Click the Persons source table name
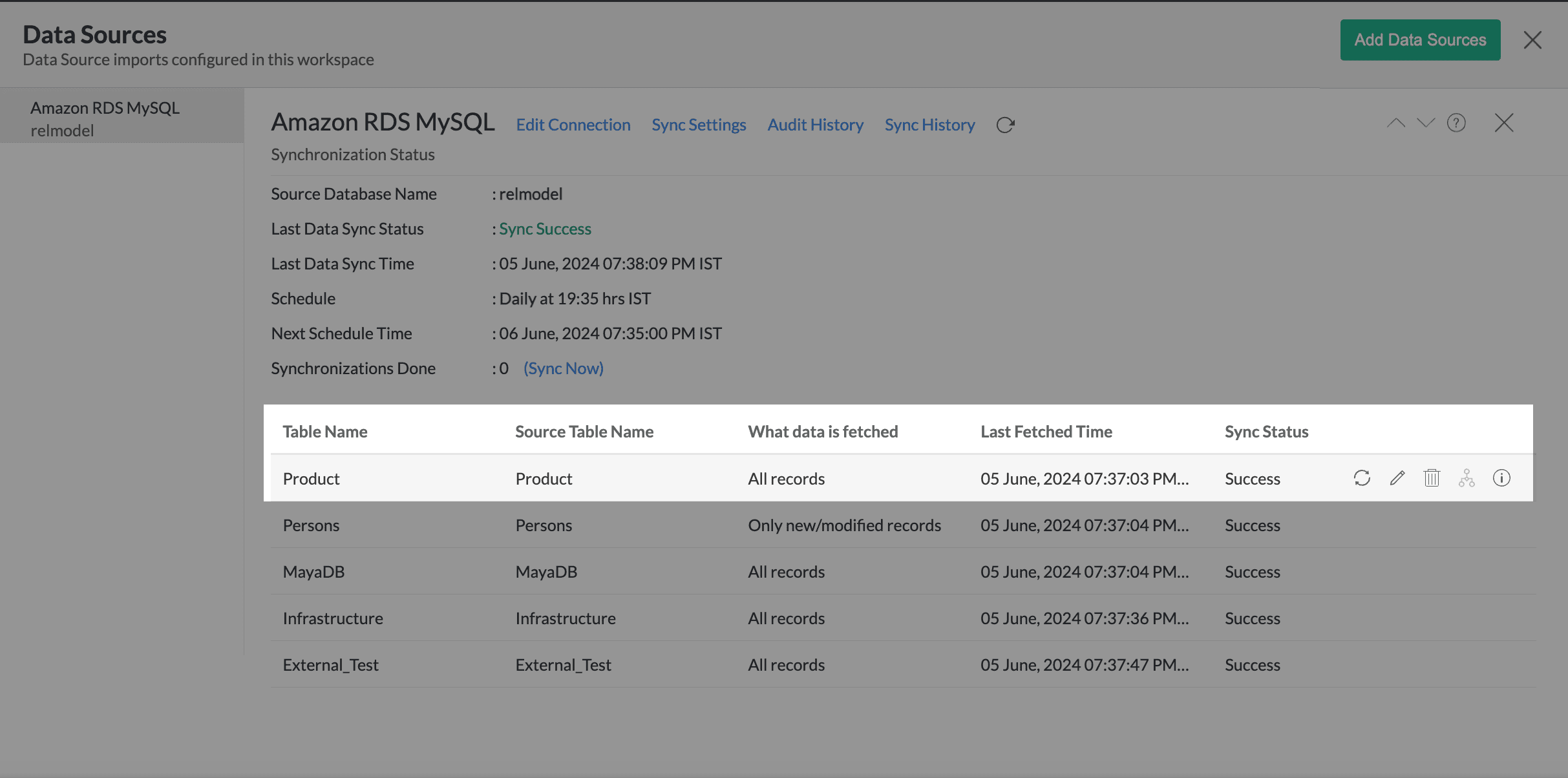 (544, 525)
